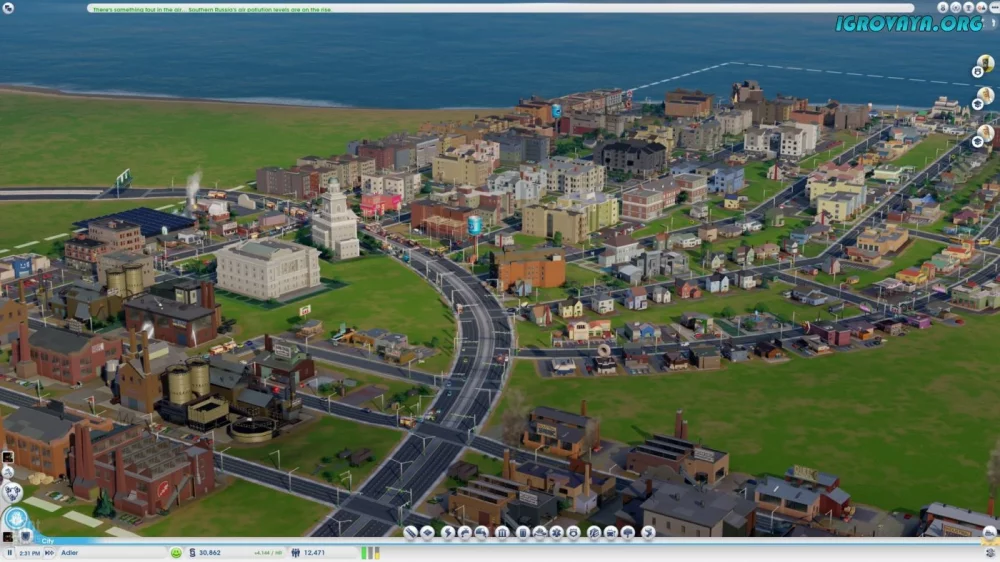Open the top advisor portrait notification
The width and height of the screenshot is (1000, 562).
986,66
